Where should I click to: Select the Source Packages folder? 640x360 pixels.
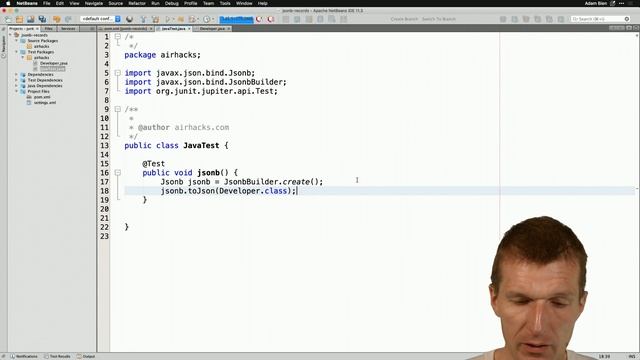(42, 41)
